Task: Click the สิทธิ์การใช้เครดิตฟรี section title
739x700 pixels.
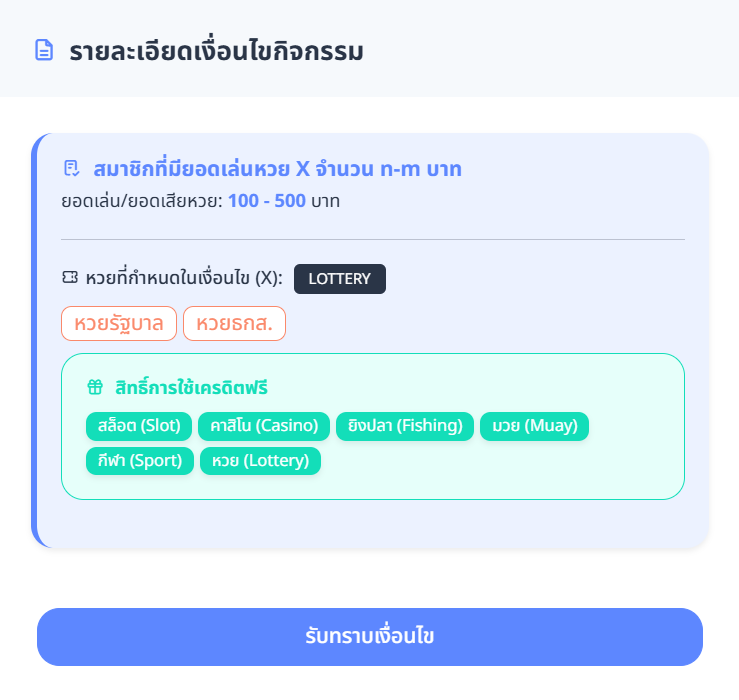Action: click(x=192, y=387)
